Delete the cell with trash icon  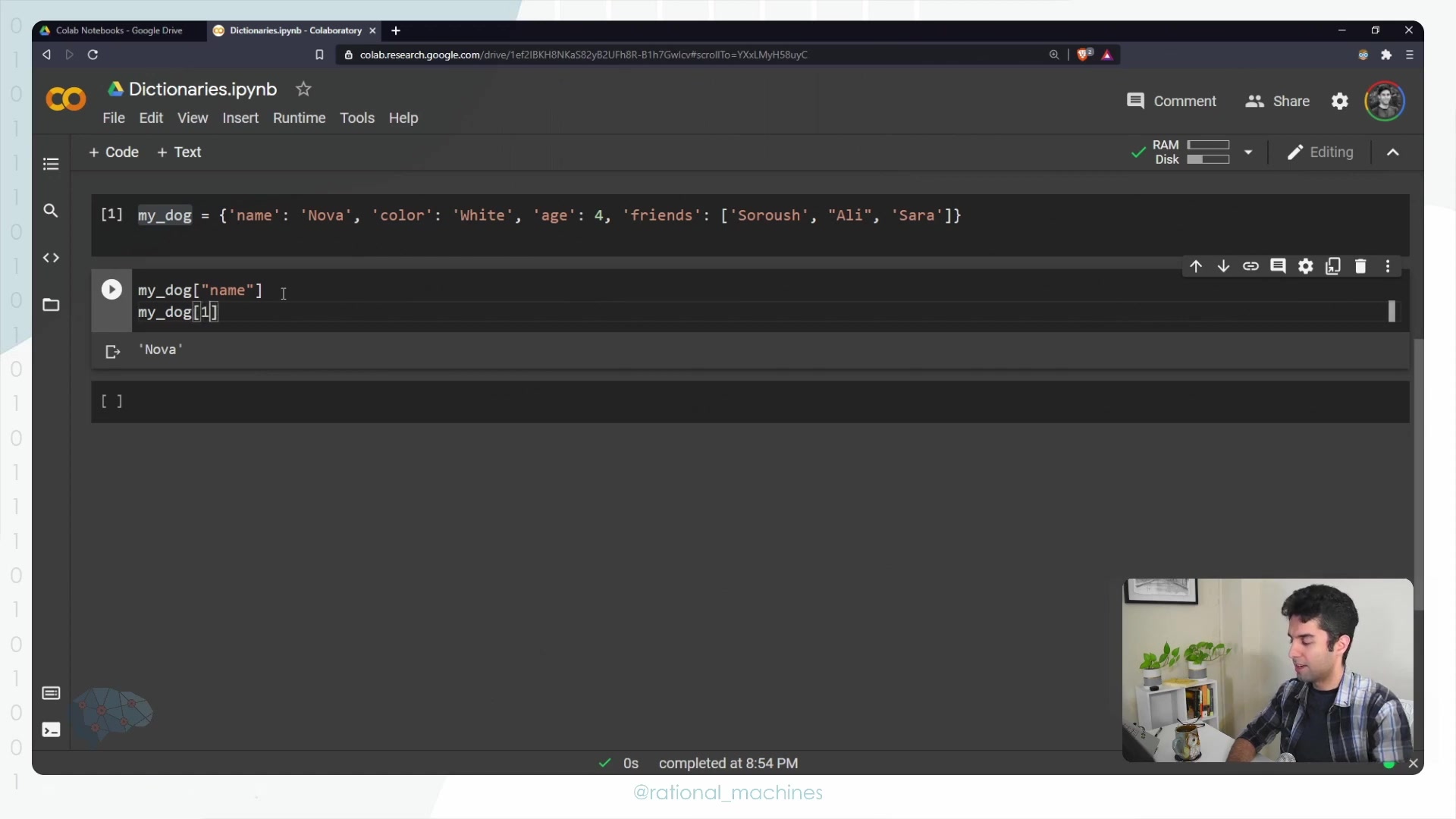1360,266
